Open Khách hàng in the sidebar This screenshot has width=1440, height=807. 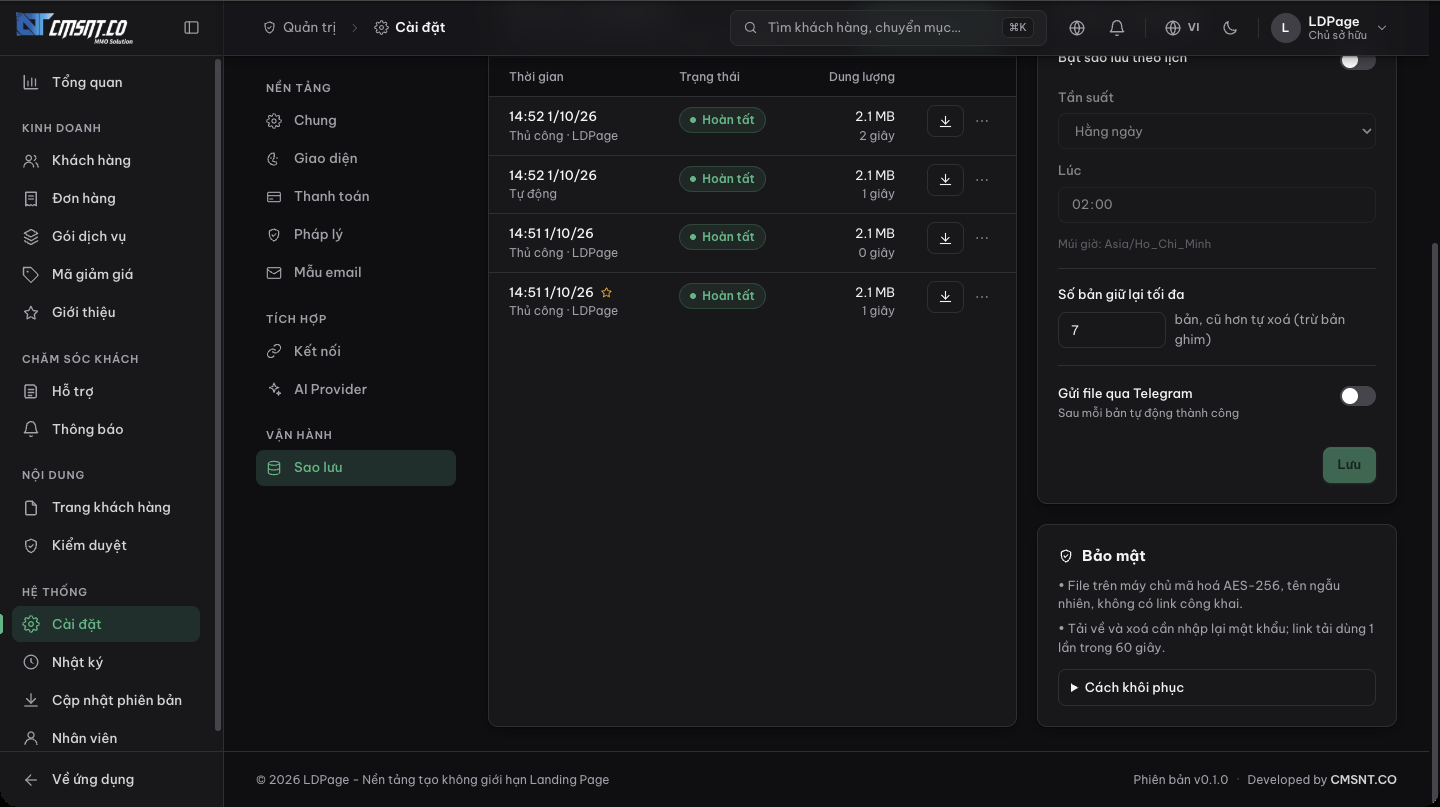click(106, 160)
